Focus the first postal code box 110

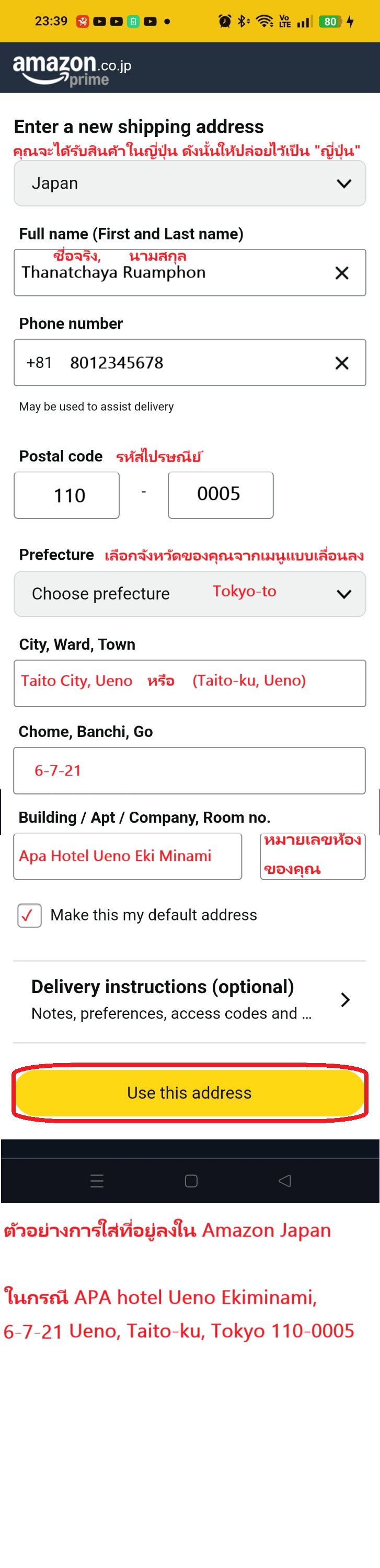tap(67, 495)
